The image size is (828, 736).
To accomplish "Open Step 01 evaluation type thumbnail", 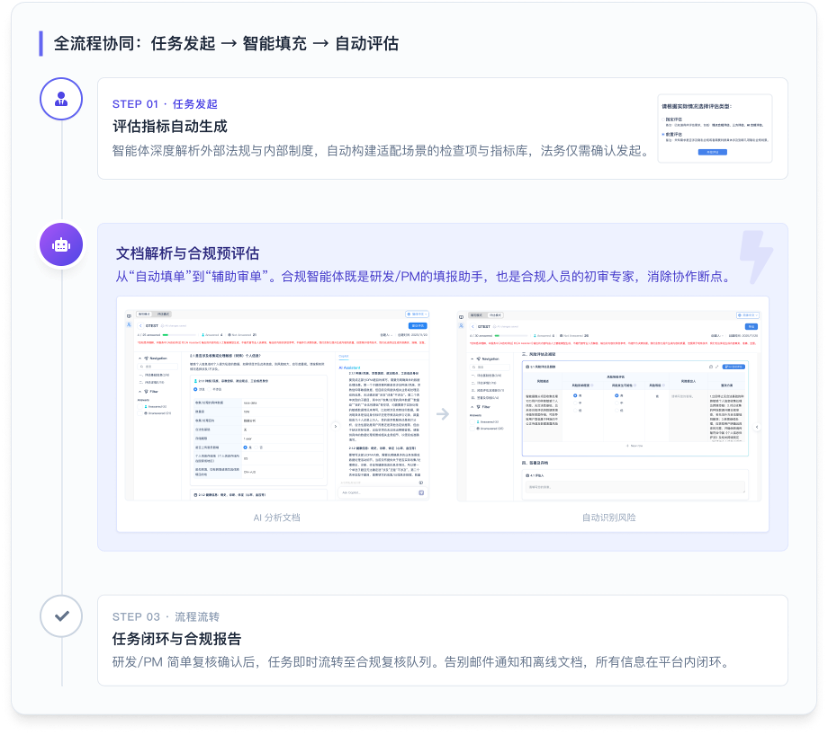I will tap(715, 128).
